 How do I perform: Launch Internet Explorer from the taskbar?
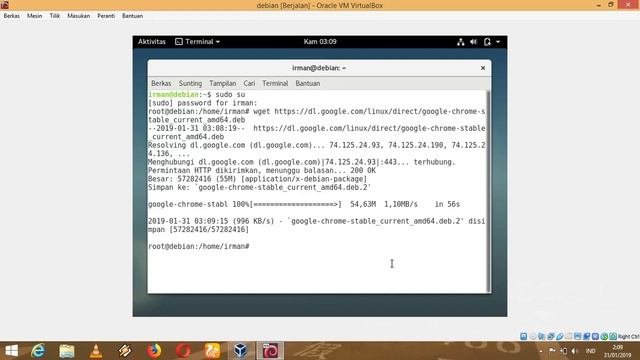[38, 351]
